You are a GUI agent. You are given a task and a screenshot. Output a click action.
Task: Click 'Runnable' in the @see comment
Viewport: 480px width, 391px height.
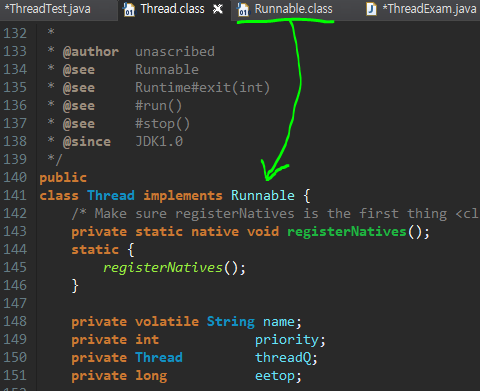167,70
